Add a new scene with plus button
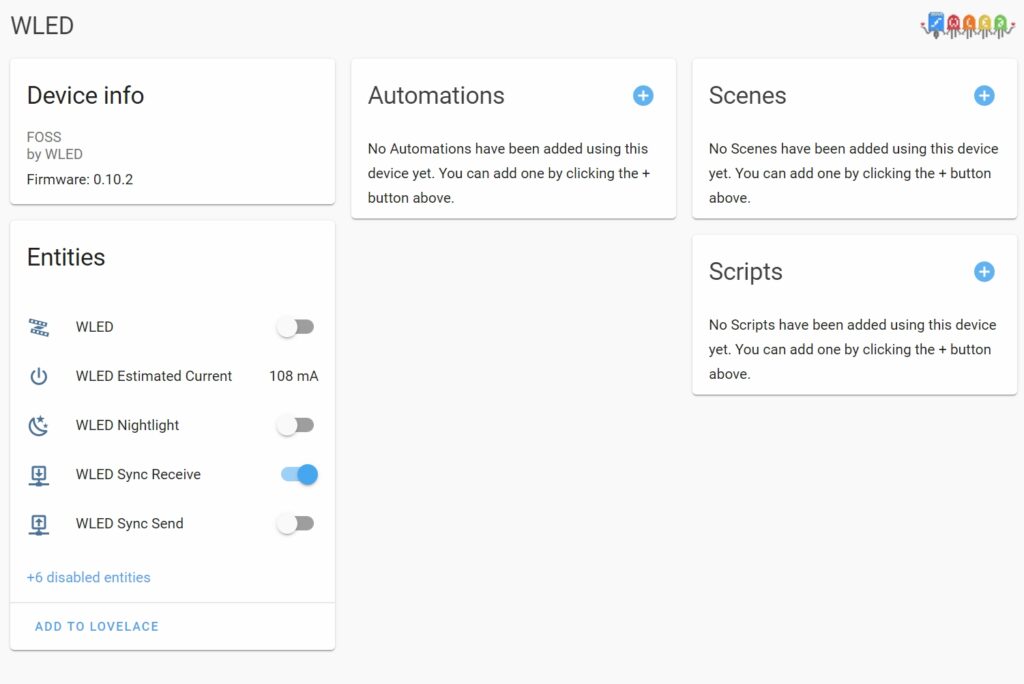This screenshot has height=684, width=1024. [984, 95]
